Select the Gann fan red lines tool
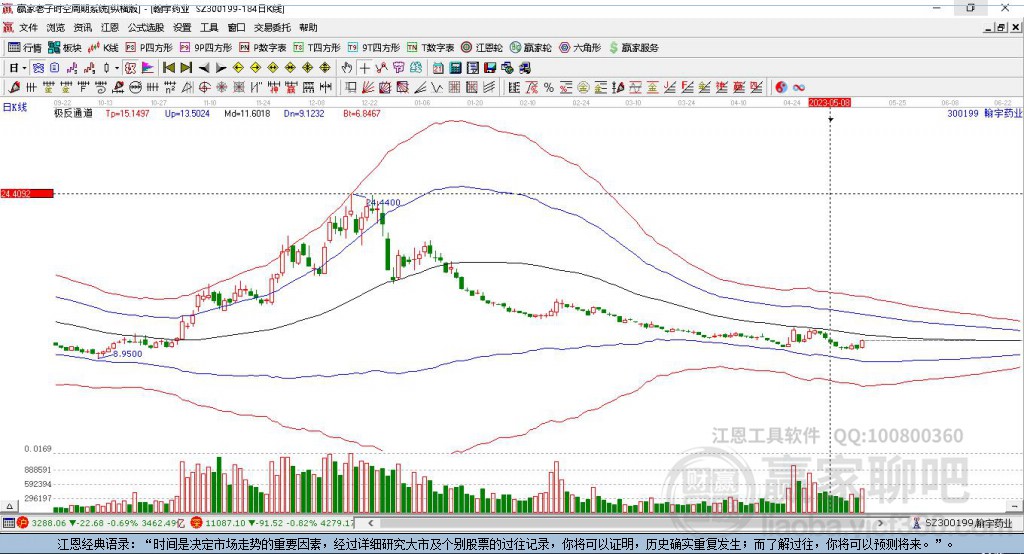The width and height of the screenshot is (1024, 554). [368, 88]
